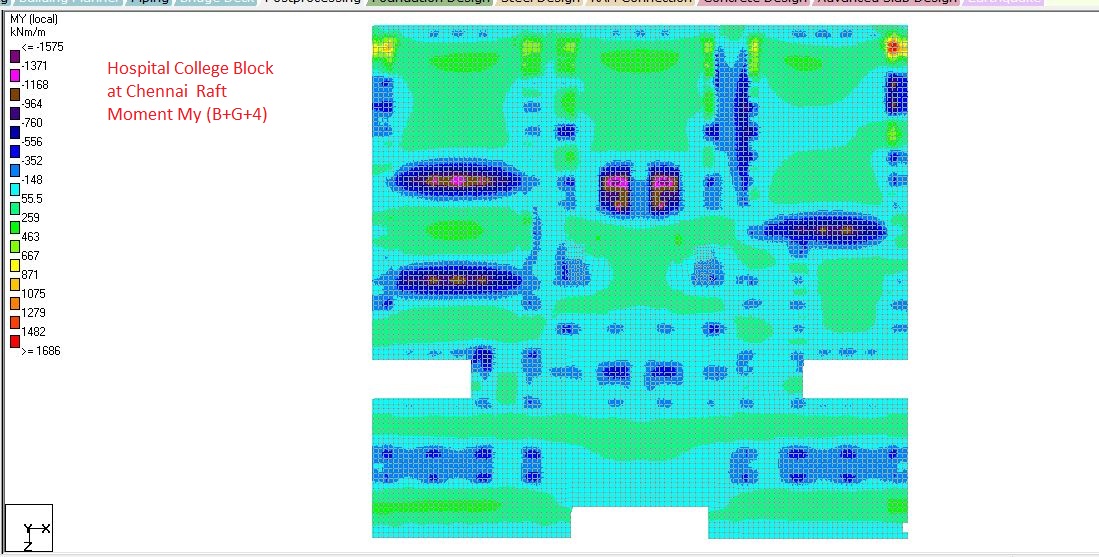Screen dimensions: 1099x557
Task: Select the yellow legend color swatch
Action: point(14,266)
